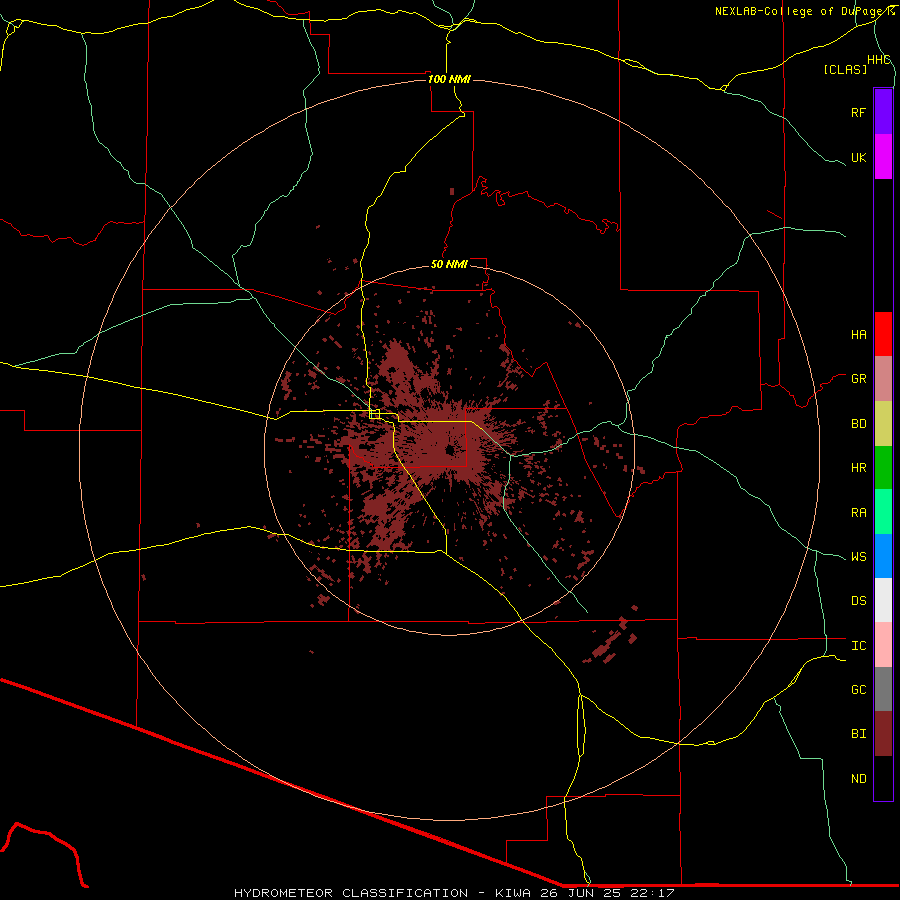Click the IC legend label
This screenshot has height=900, width=900.
[858, 645]
